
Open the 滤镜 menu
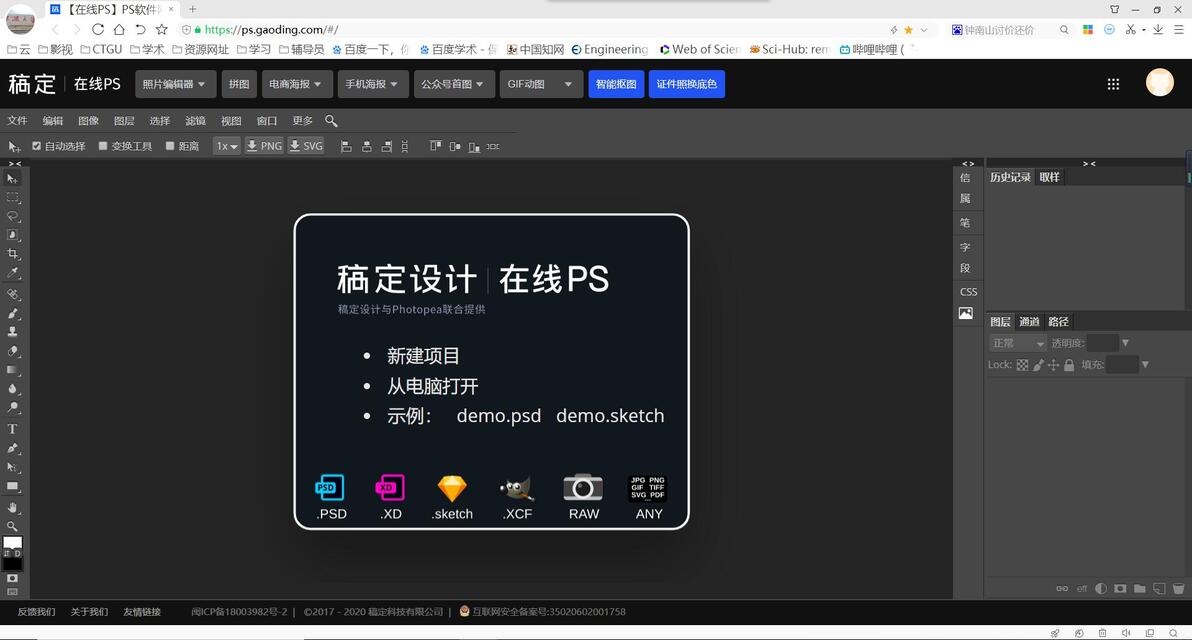point(195,121)
